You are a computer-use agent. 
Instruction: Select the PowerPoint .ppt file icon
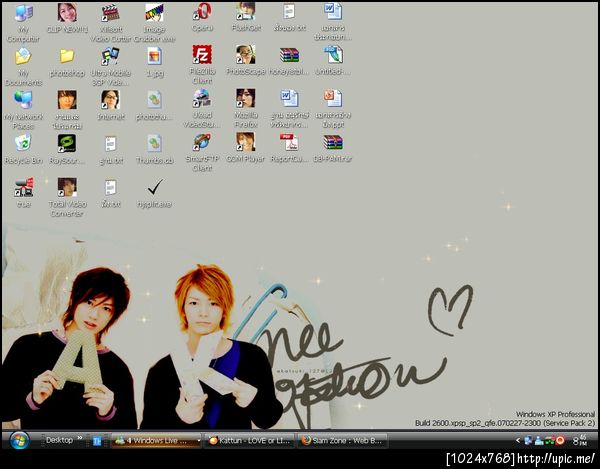(x=333, y=98)
